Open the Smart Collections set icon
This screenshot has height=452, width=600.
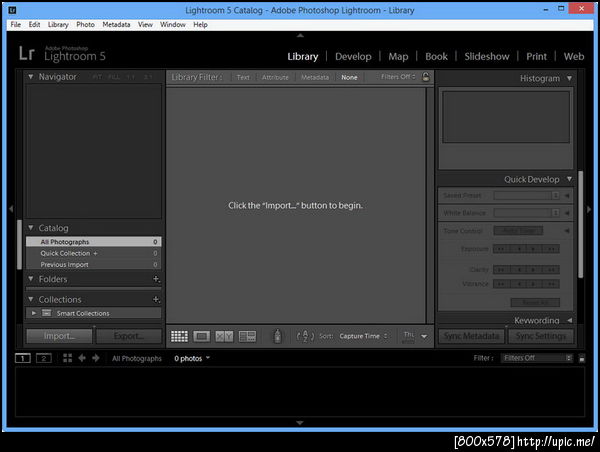pos(47,313)
